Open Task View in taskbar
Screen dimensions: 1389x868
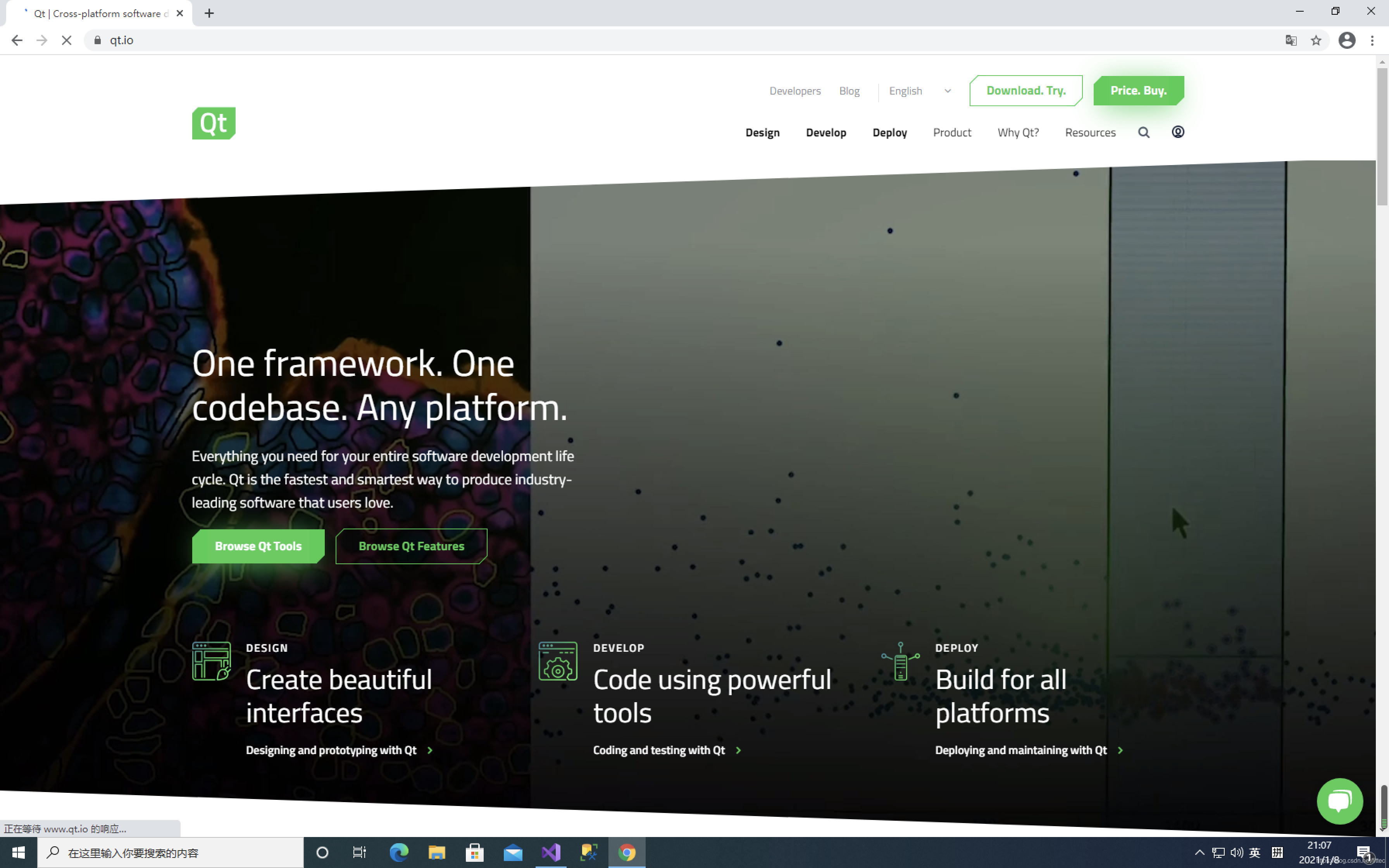click(359, 852)
